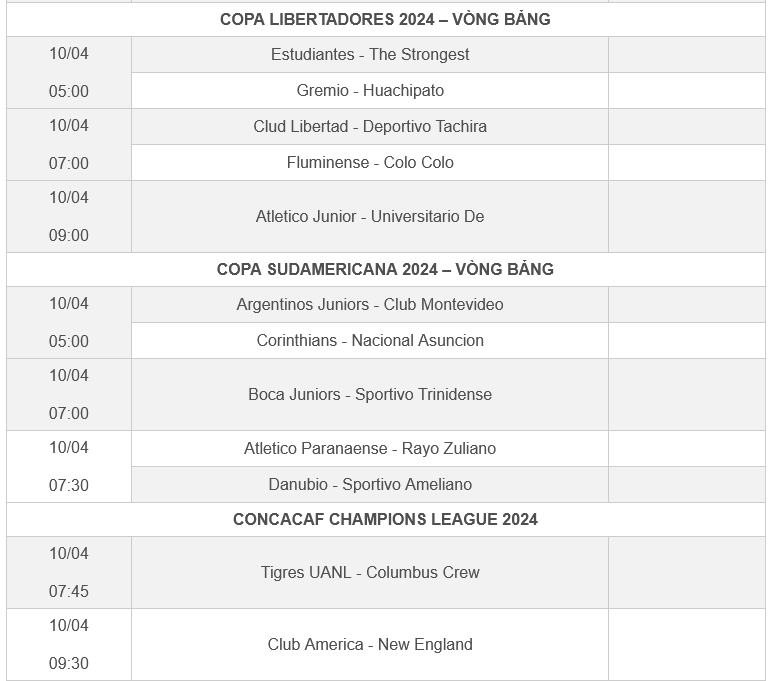
Task: Click Atletico Junior - Universitario De fixture
Action: tap(370, 217)
